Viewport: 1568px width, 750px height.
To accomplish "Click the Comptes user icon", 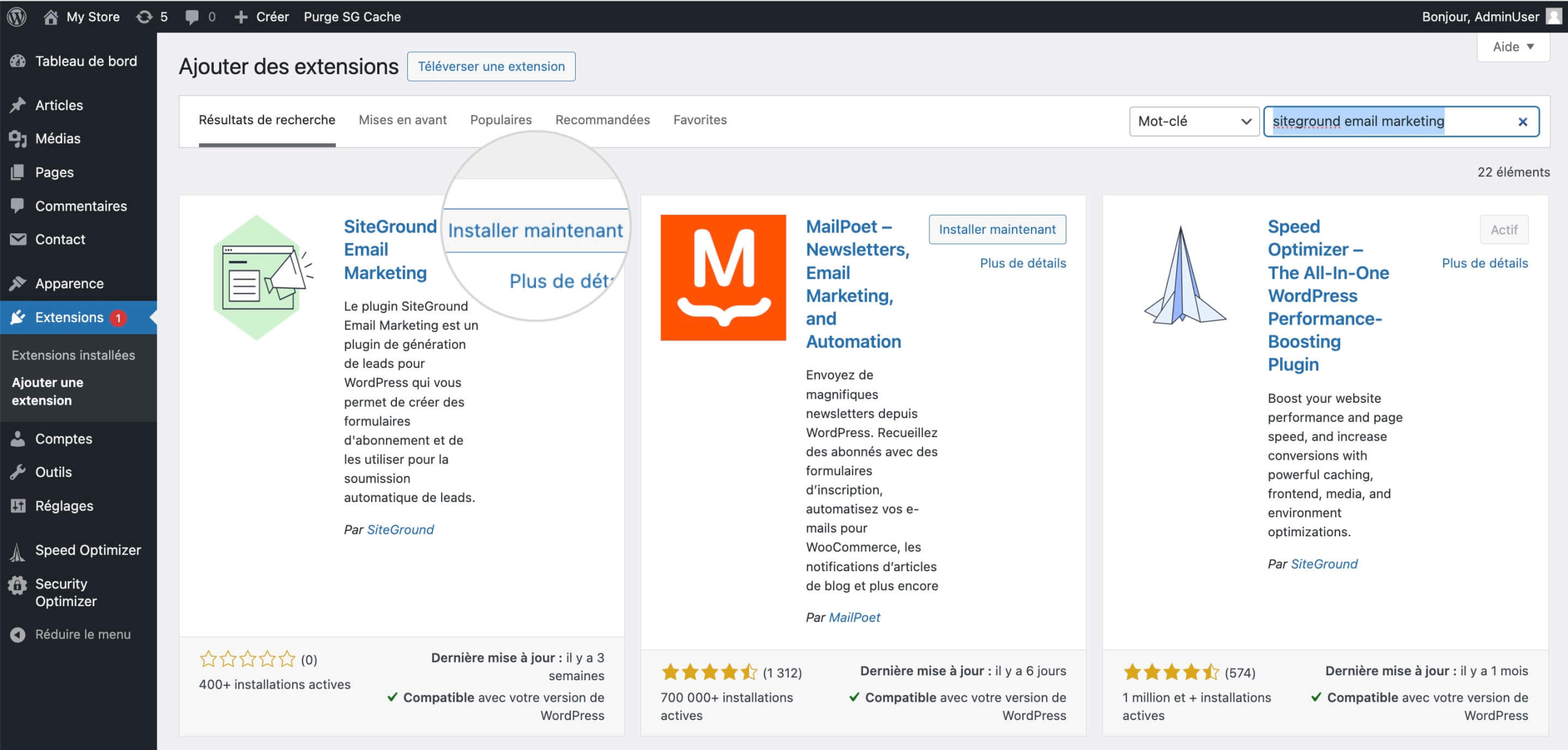I will tap(18, 439).
